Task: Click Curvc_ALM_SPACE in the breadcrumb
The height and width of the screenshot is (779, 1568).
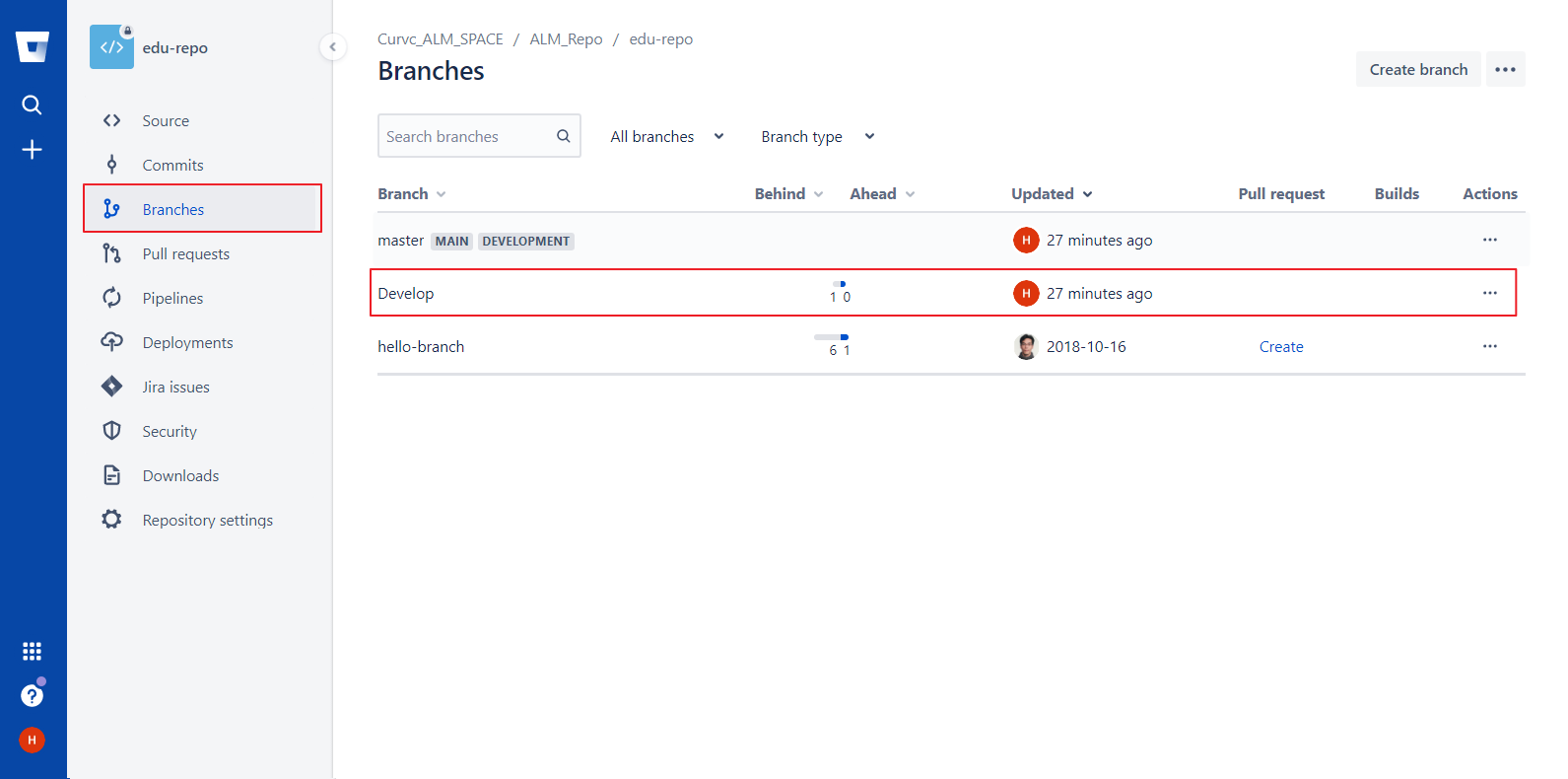Action: coord(441,39)
